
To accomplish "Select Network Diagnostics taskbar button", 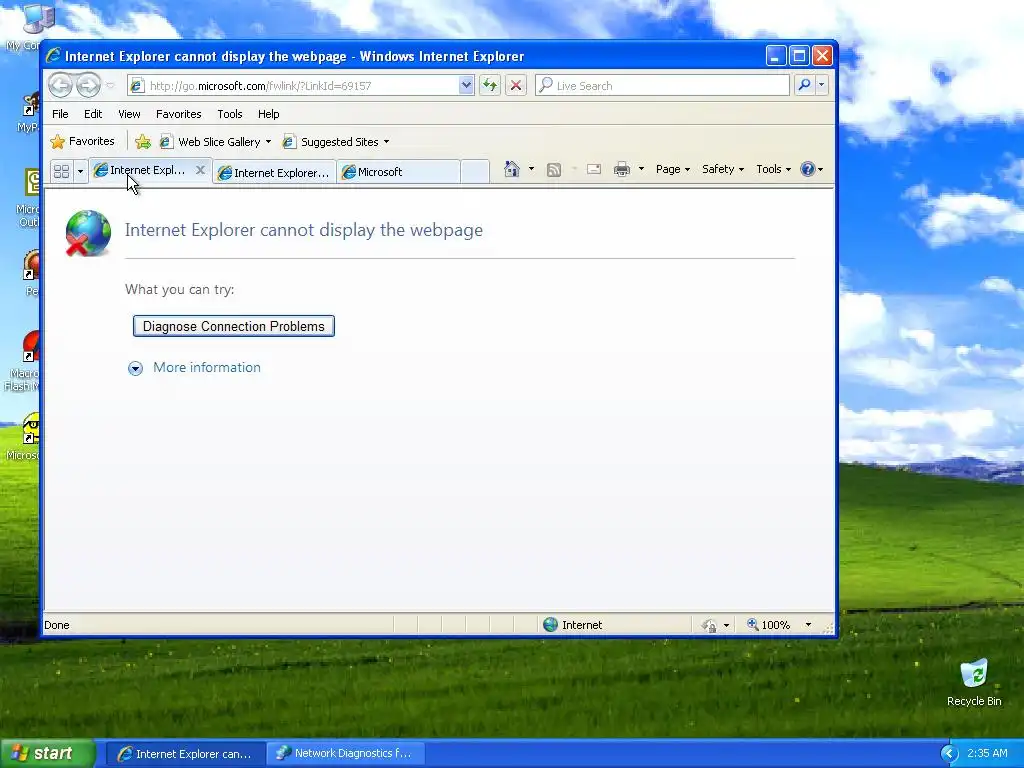I will [x=345, y=754].
